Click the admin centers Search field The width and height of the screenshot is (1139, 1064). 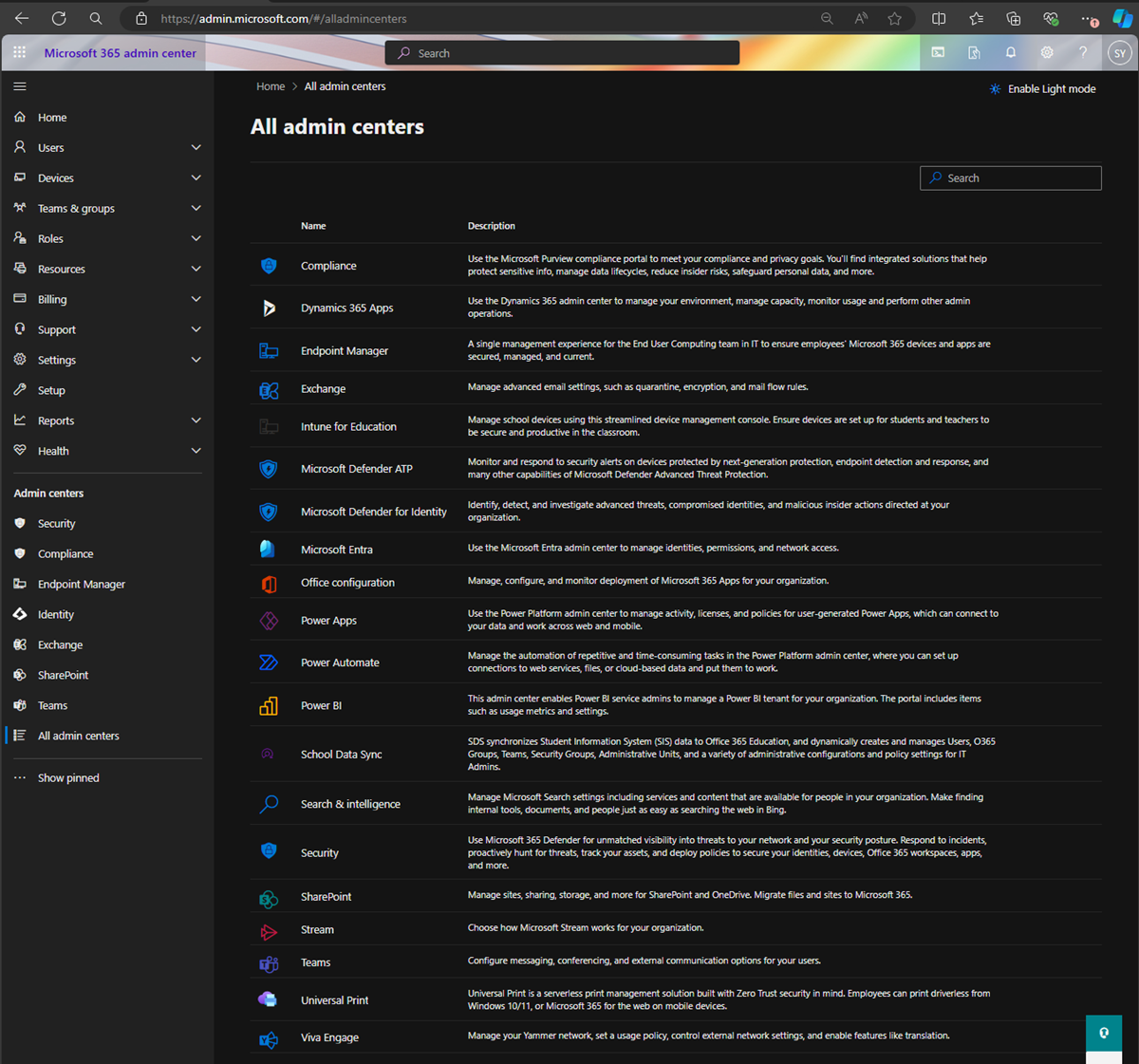[x=1010, y=177]
